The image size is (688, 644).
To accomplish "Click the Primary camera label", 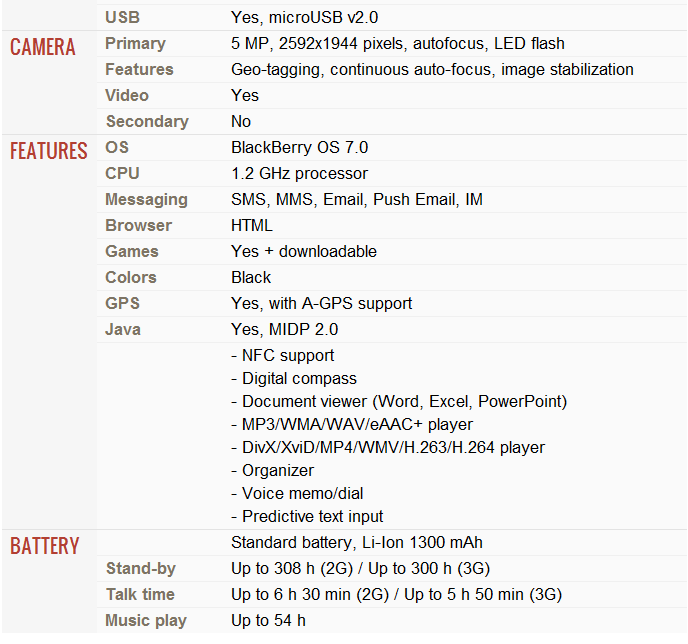I will [x=135, y=43].
